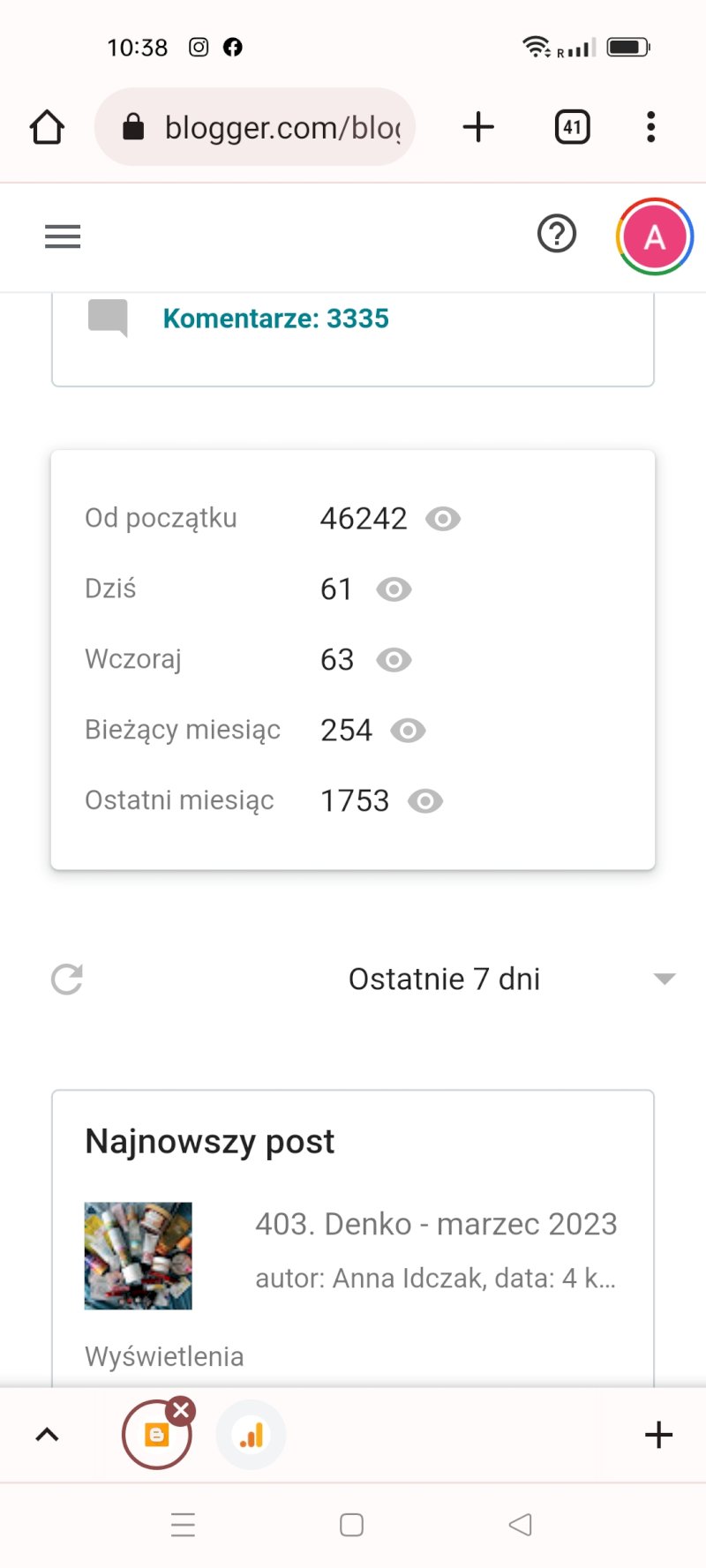Tap eye icon beside Dziś views
Screen dimensions: 706x1568
click(x=394, y=589)
